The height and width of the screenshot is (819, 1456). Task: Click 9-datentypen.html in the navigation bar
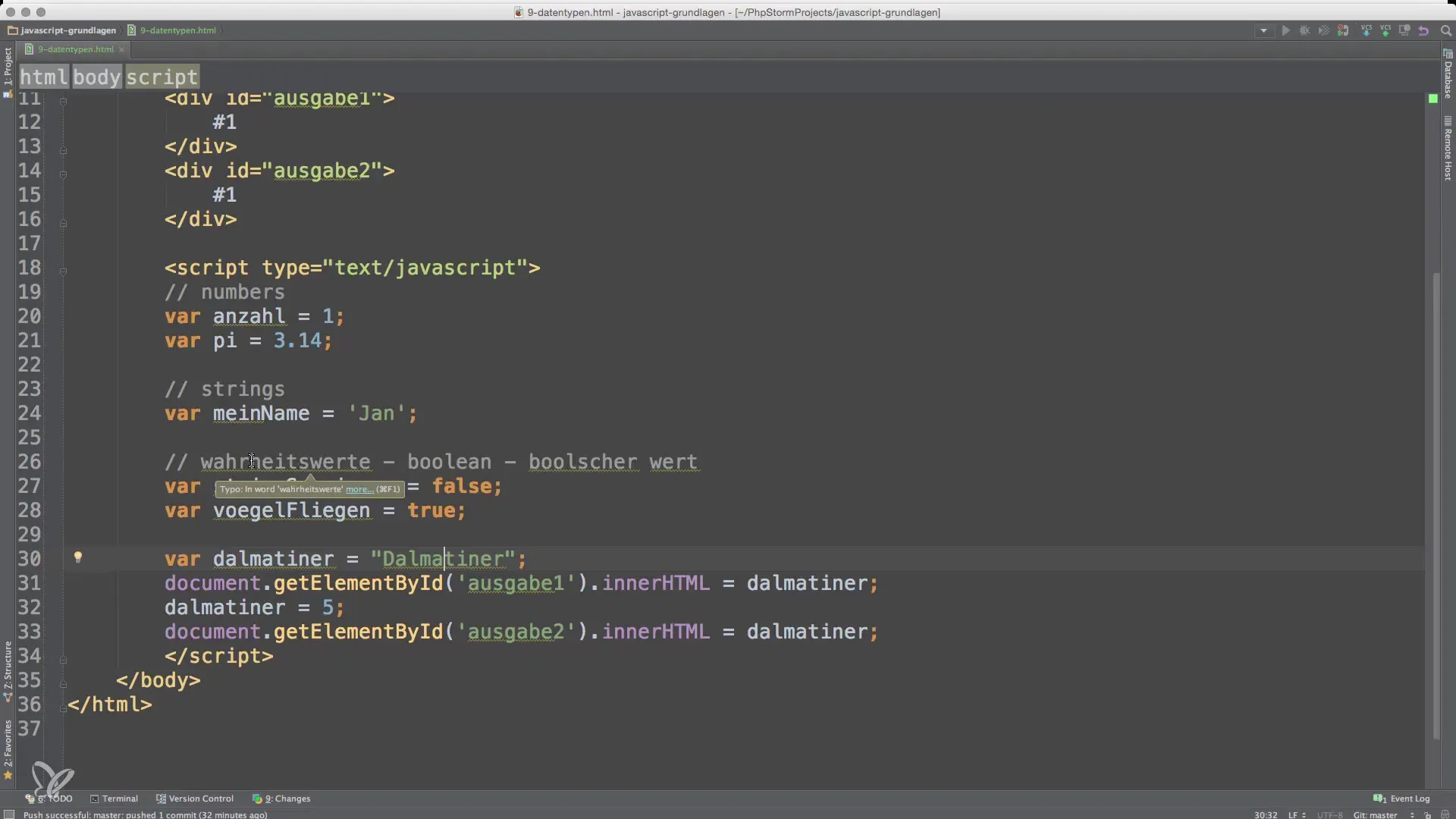click(172, 30)
